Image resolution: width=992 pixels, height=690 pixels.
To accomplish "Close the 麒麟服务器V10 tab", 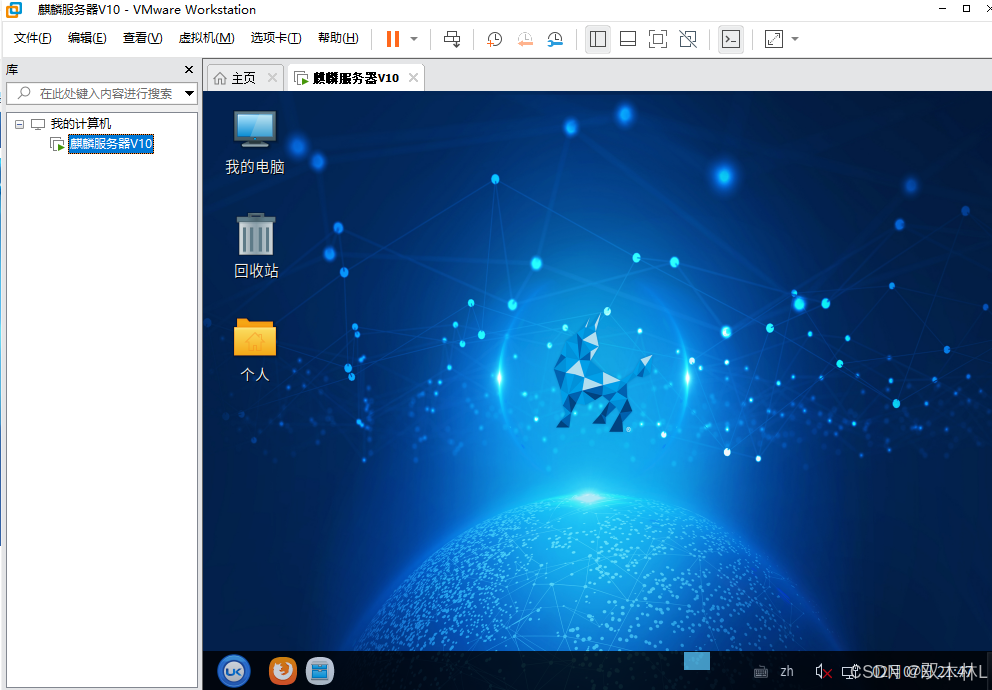I will click(413, 78).
